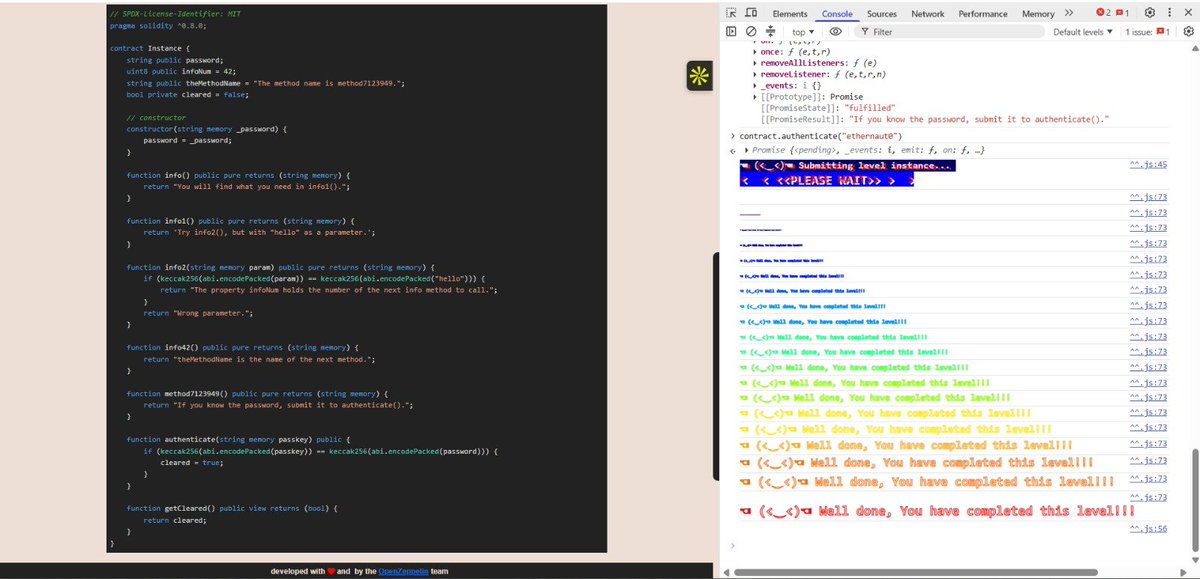Screen dimensions: 1200x579
Task: Open the red error count badge showing 2
Action: tap(1103, 13)
